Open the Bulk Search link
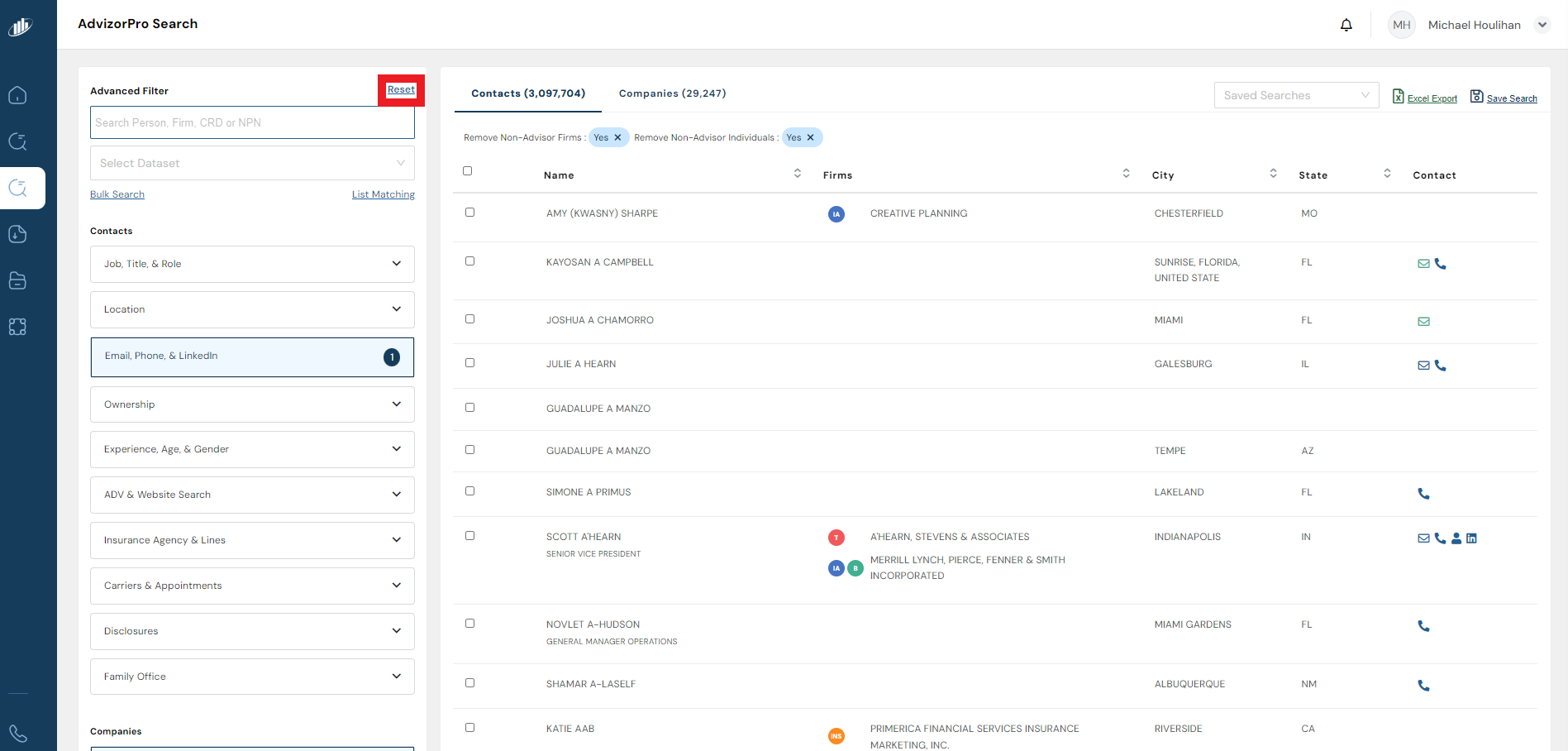The width and height of the screenshot is (1568, 751). (x=117, y=194)
